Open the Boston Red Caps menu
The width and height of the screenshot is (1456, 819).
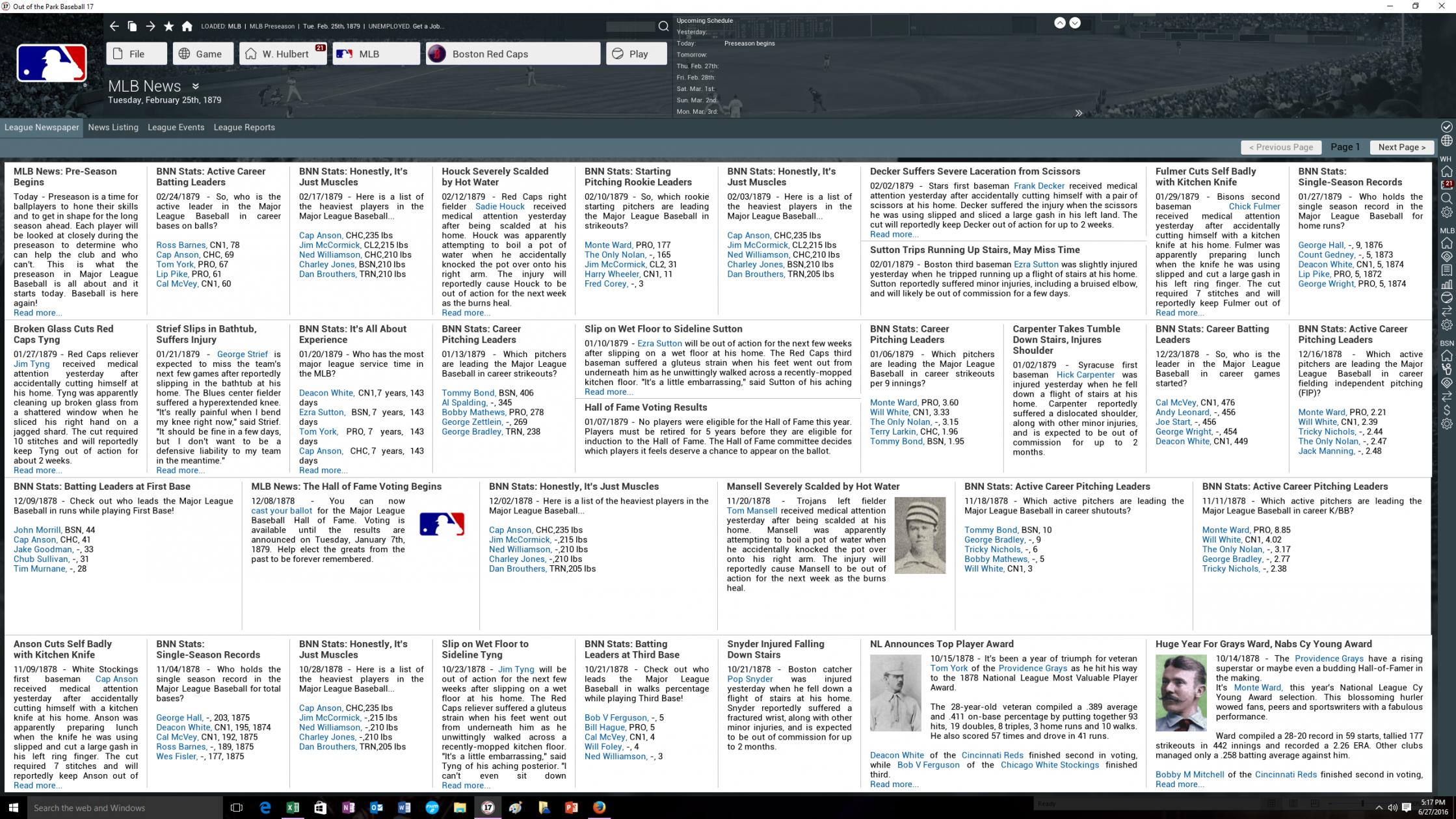click(x=513, y=54)
